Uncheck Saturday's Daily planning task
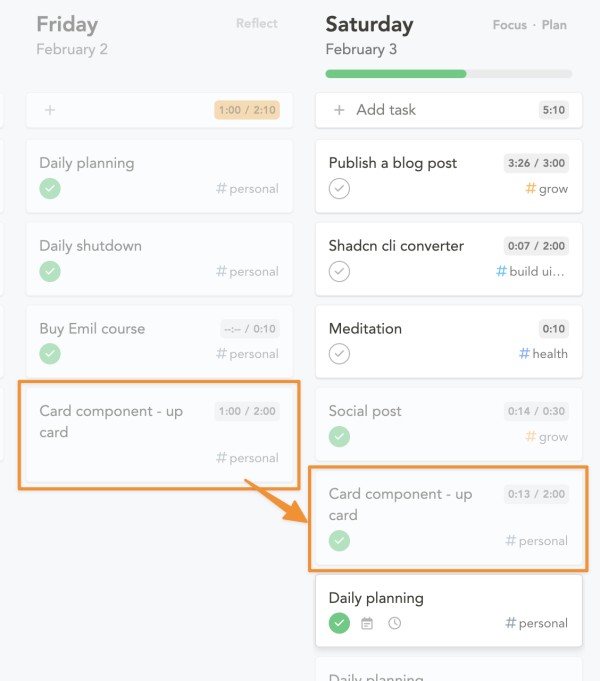 [x=339, y=623]
